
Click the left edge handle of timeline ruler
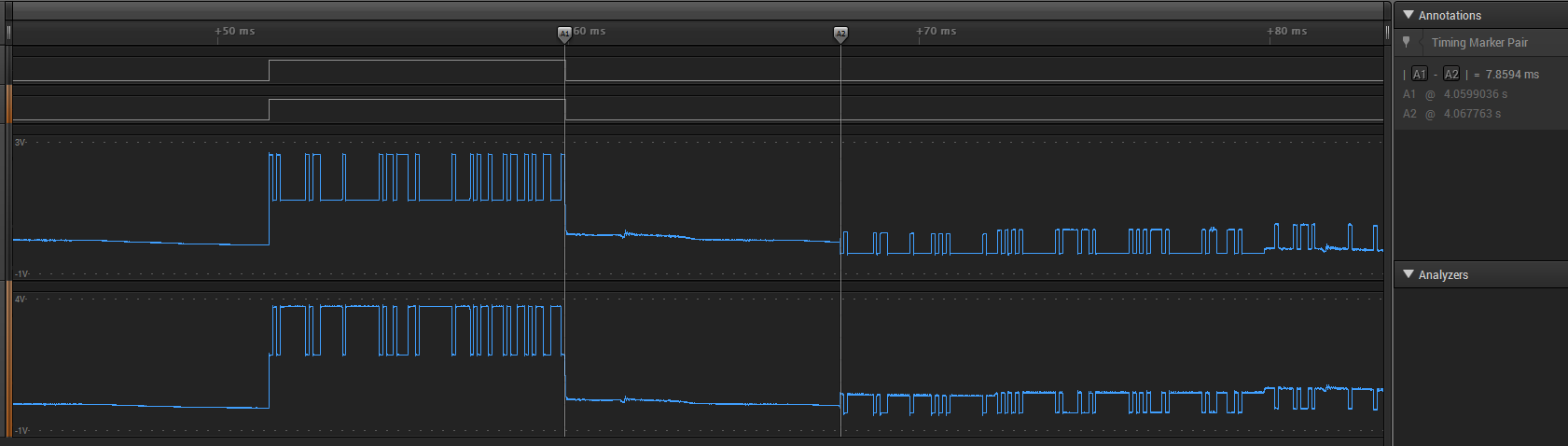pyautogui.click(x=9, y=33)
